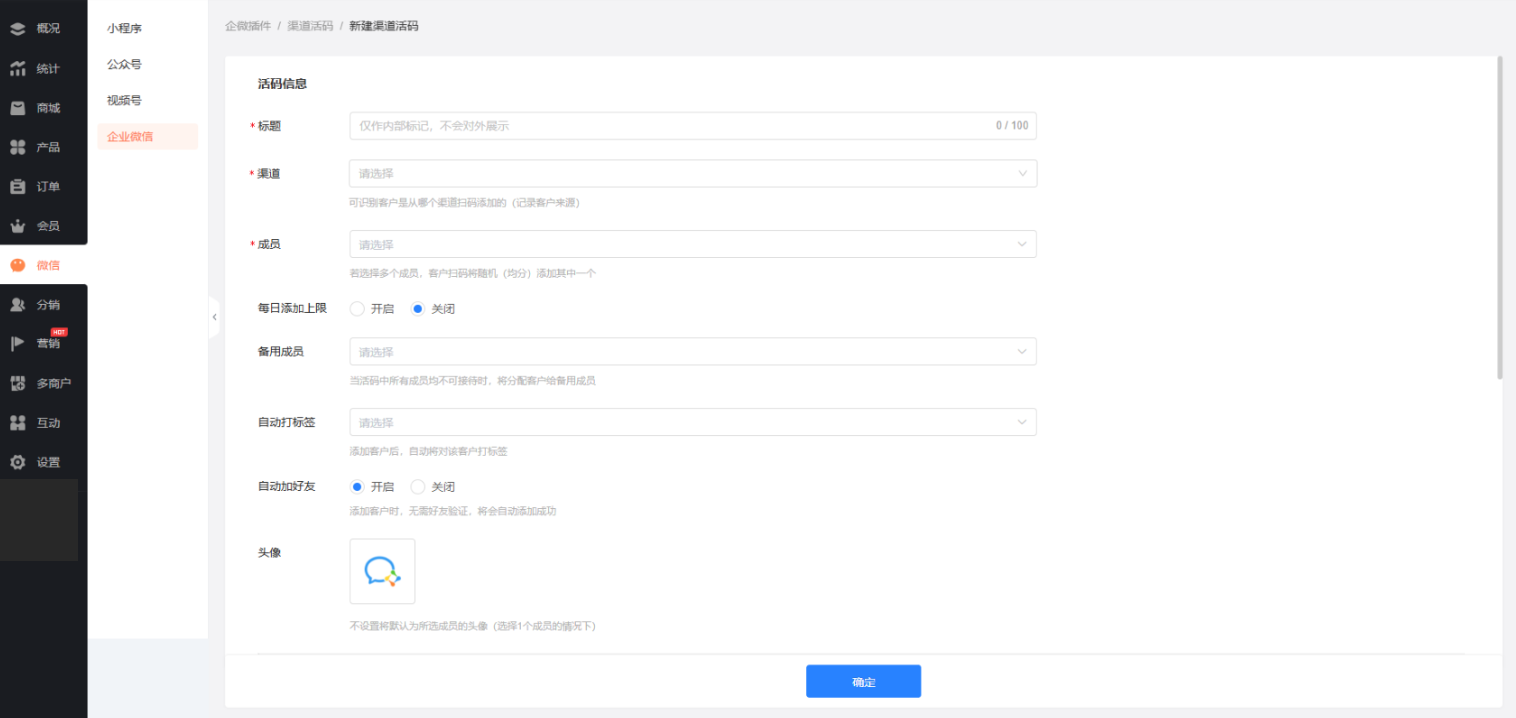
Task: Select the 商城 mall icon
Action: tap(18, 108)
